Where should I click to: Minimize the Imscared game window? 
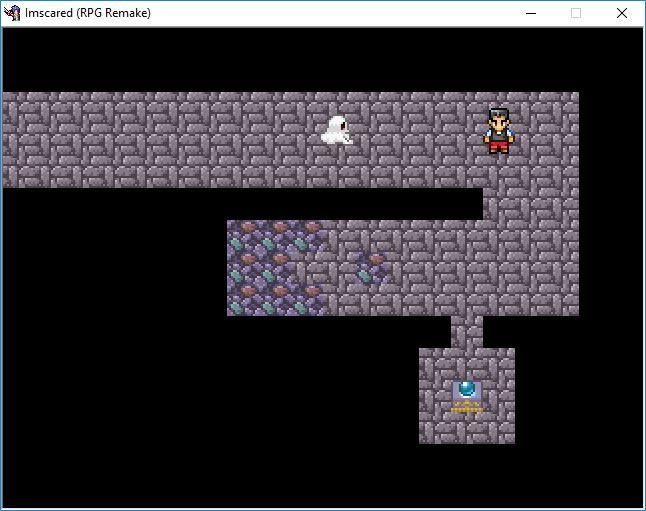point(531,13)
